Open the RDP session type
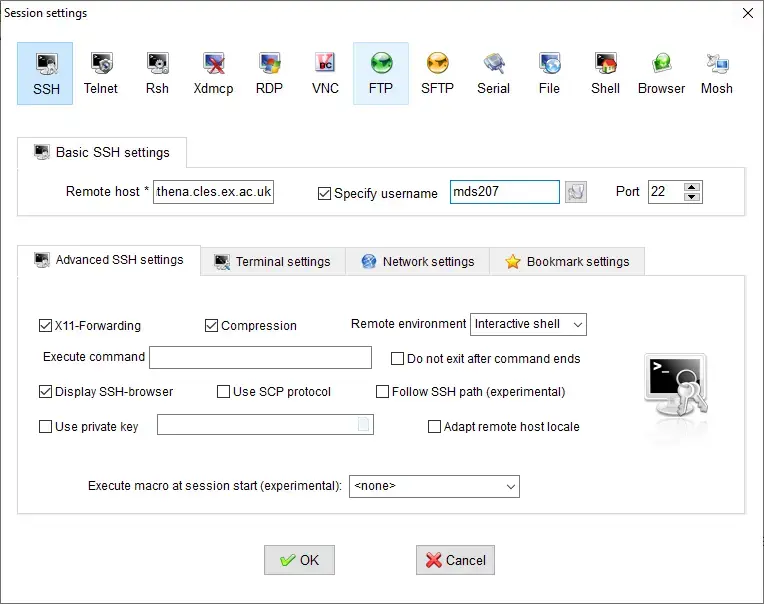This screenshot has height=604, width=764. [x=269, y=74]
